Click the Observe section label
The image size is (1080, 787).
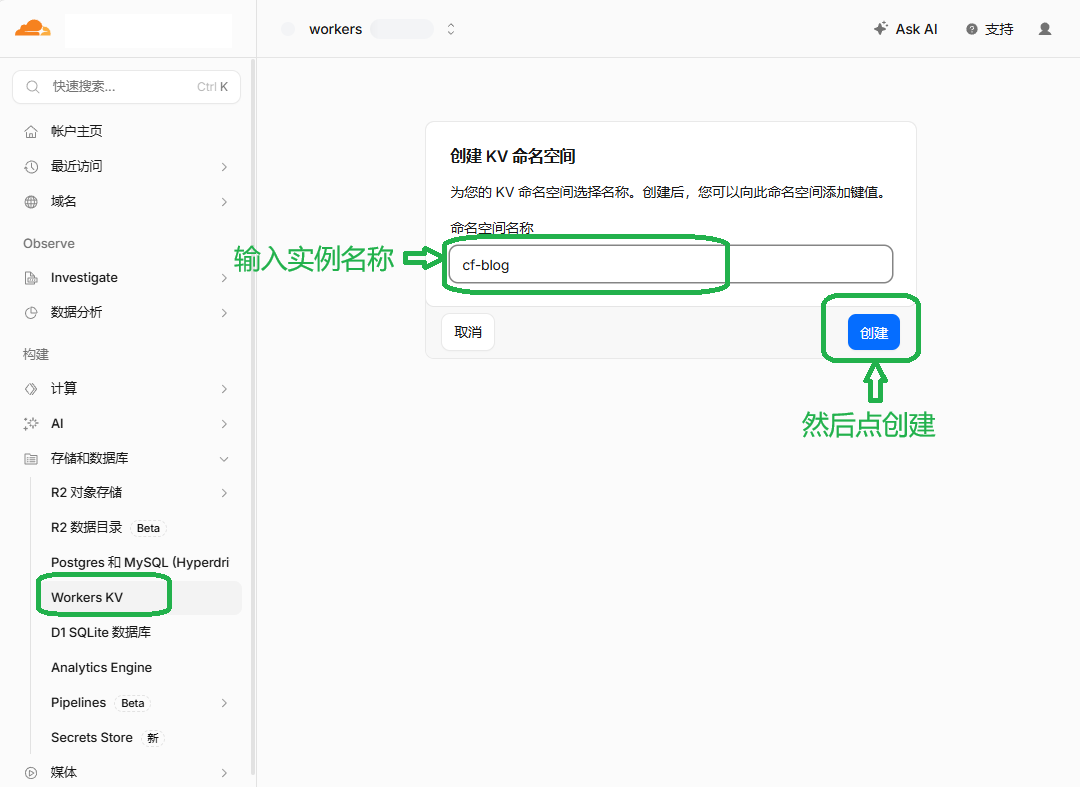[49, 244]
